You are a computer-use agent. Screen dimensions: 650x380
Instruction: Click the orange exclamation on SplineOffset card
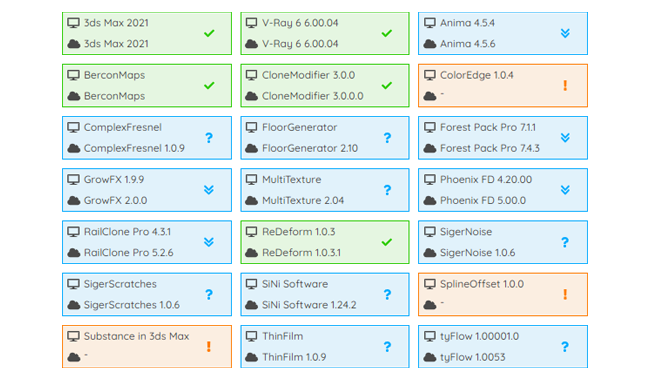[x=565, y=294]
